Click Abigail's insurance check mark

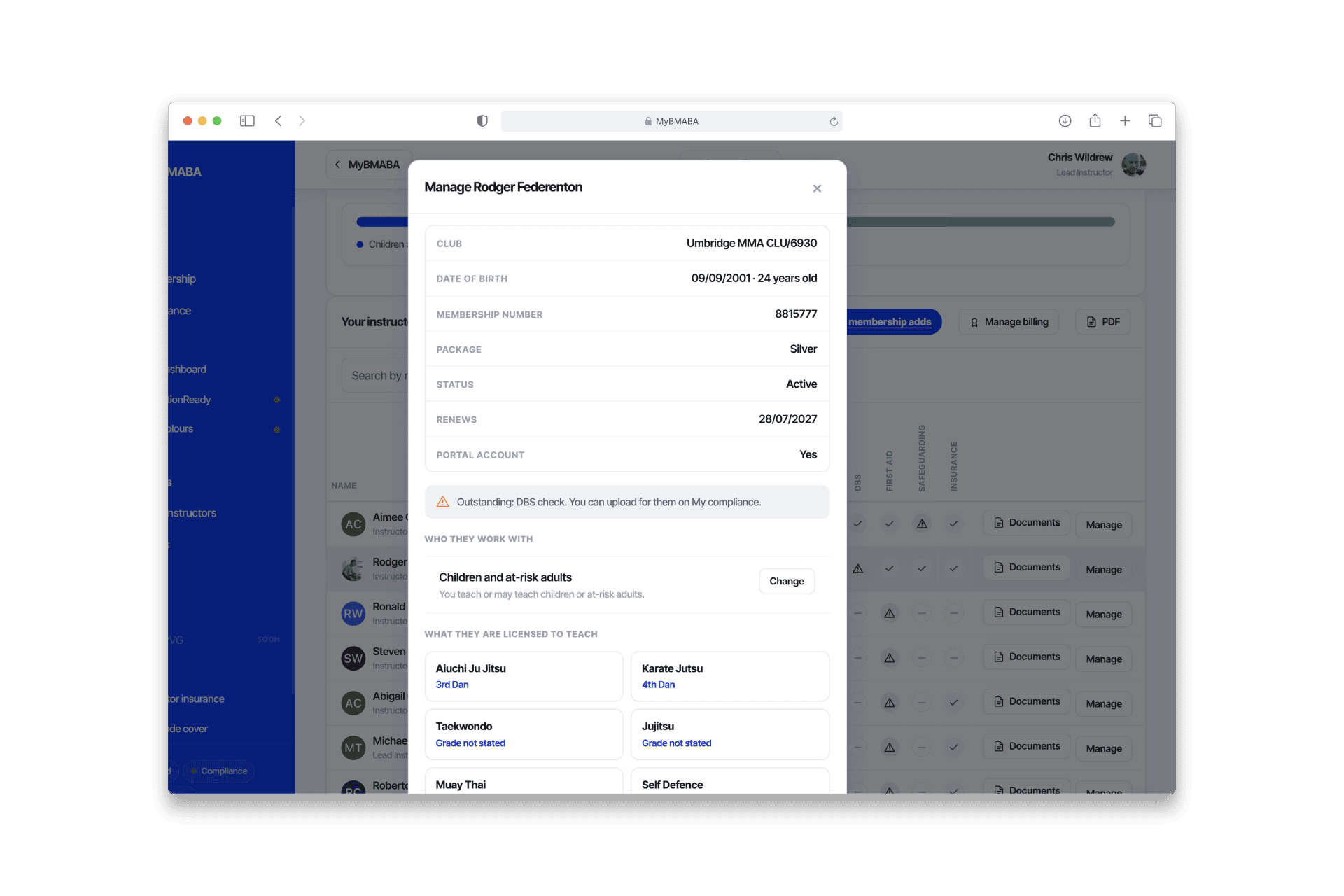953,703
